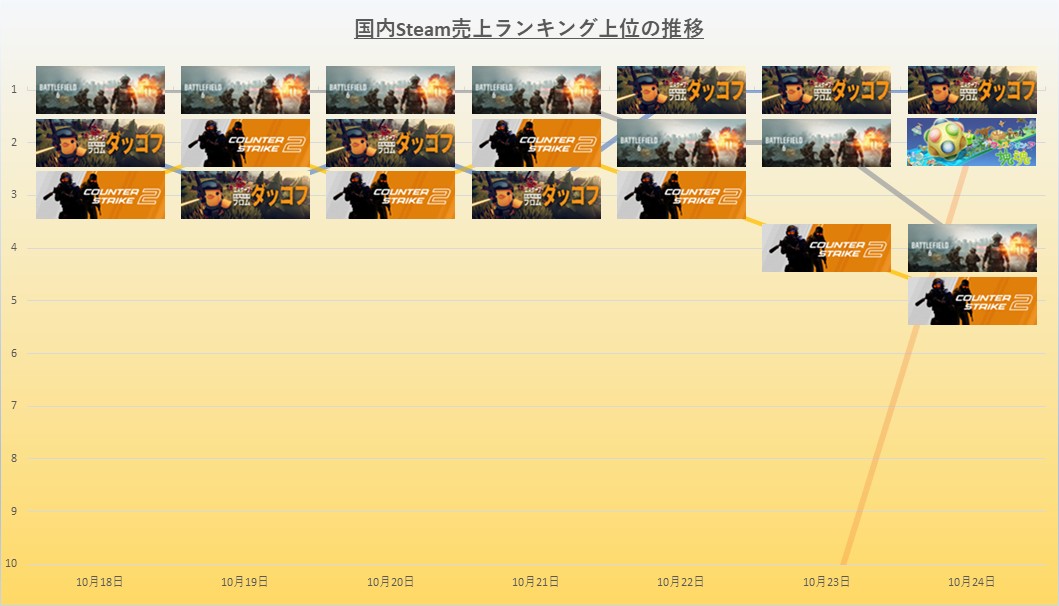Click the 10月18日 date axis label
The width and height of the screenshot is (1059, 606).
(100, 581)
